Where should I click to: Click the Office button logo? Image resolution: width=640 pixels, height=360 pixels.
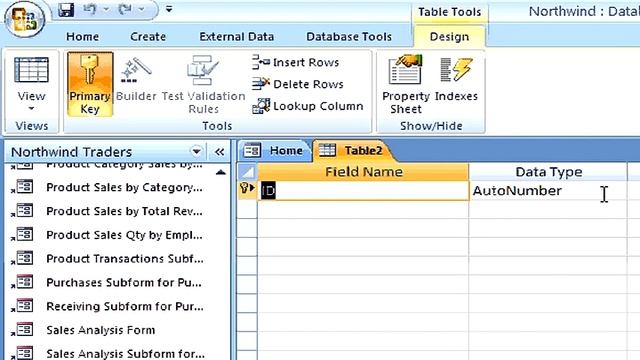pos(25,19)
